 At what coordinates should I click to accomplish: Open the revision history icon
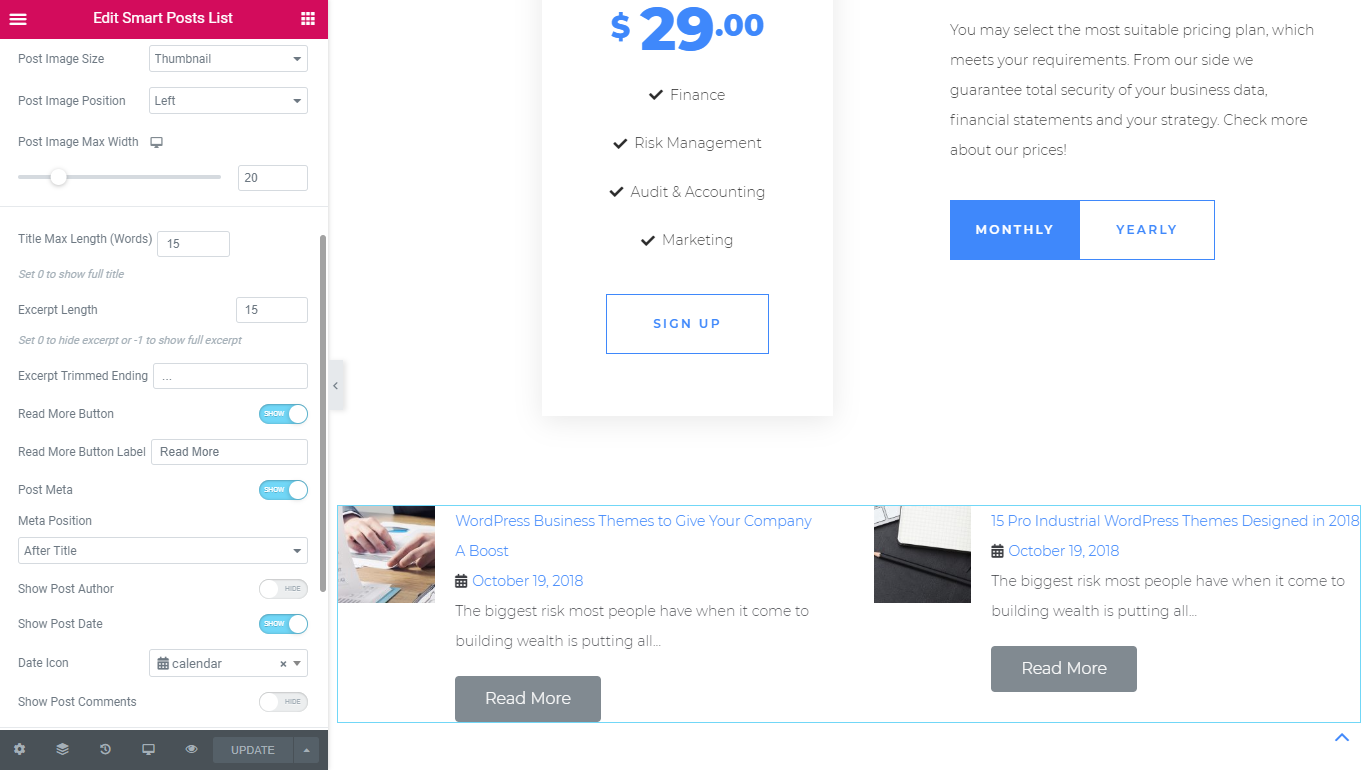click(105, 749)
